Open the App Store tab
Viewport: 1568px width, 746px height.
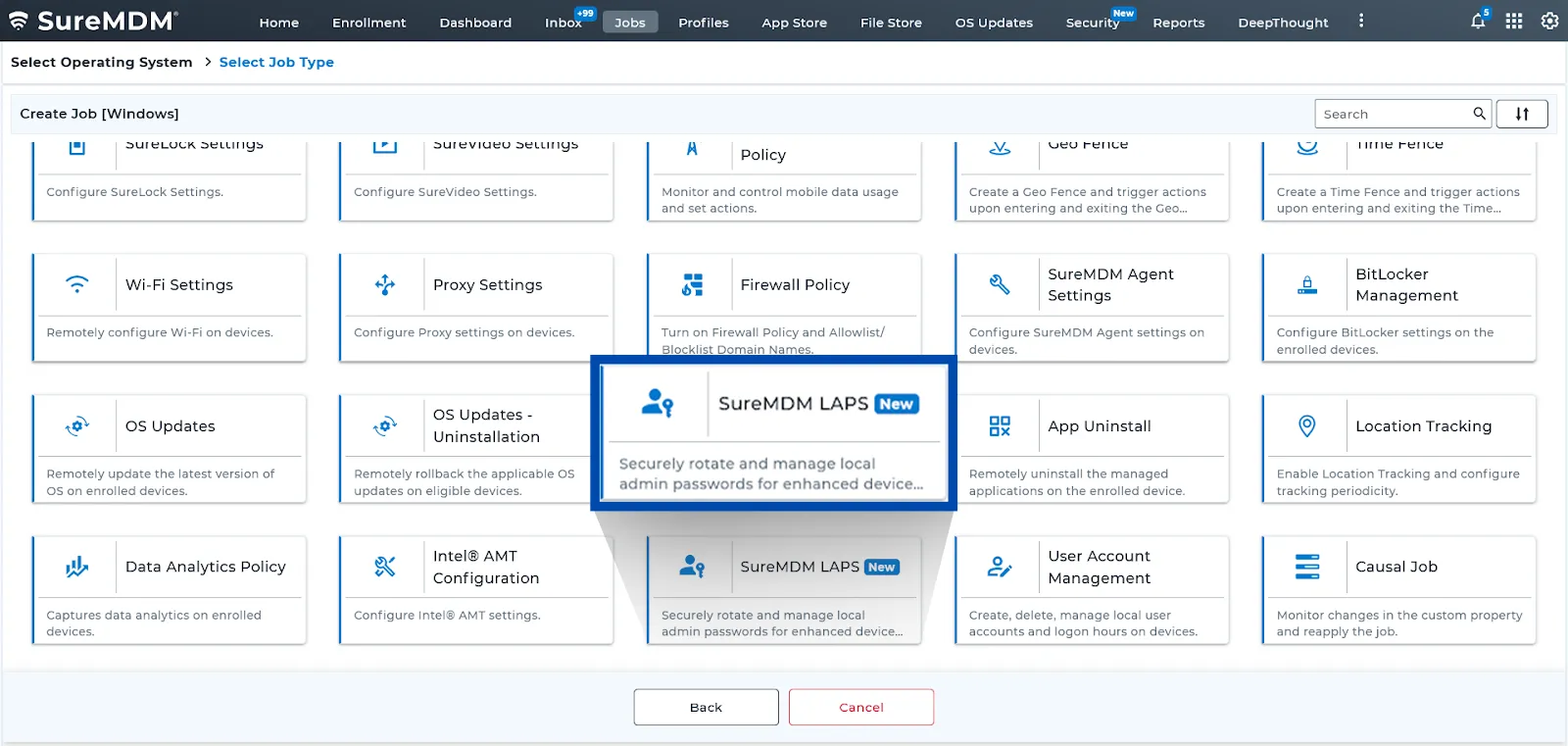coord(794,23)
